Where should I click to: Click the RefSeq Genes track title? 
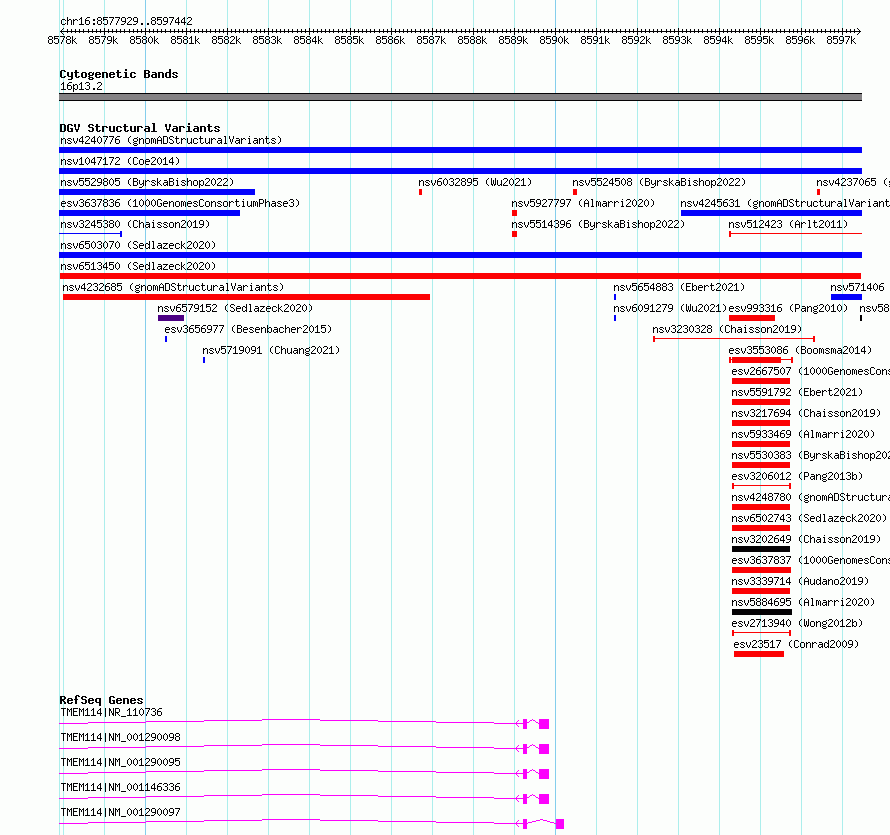101,700
